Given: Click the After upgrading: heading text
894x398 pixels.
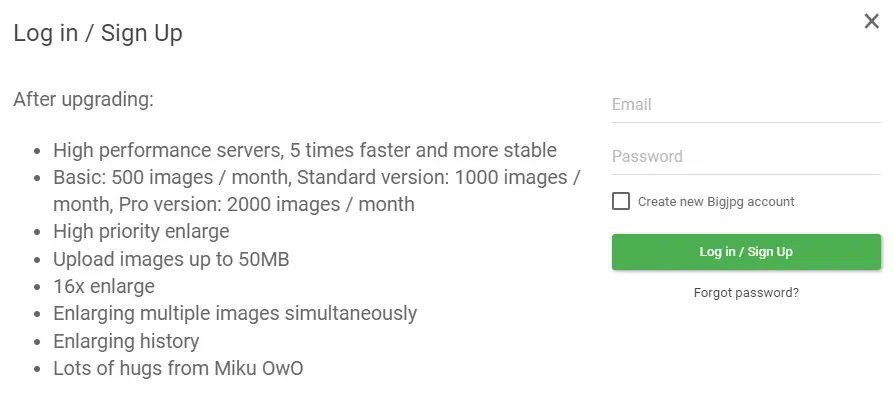Looking at the screenshot, I should 84,100.
